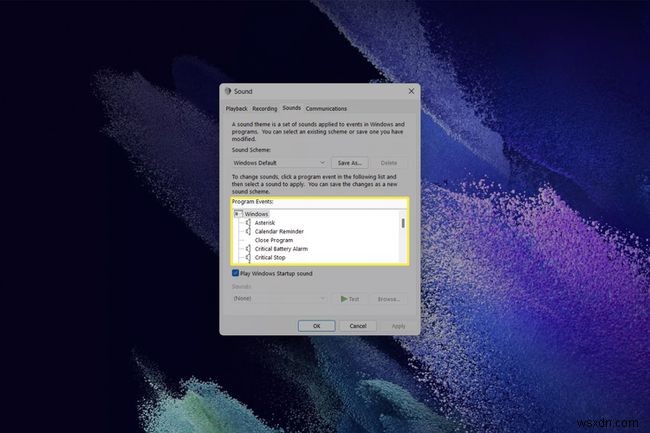
Task: Click the Program Events scrollbar thumb
Action: point(403,223)
